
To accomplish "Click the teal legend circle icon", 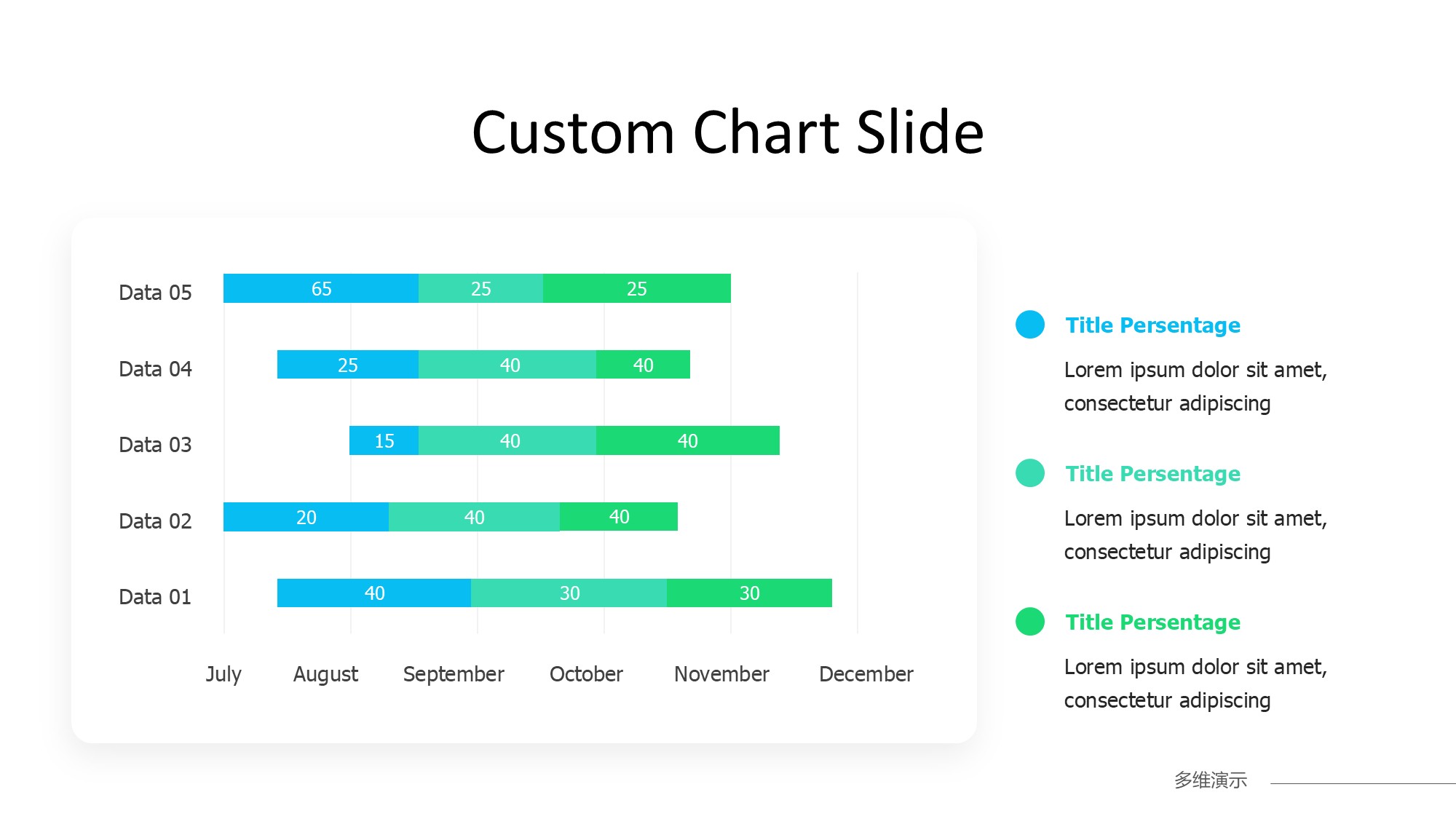I will click(1029, 473).
